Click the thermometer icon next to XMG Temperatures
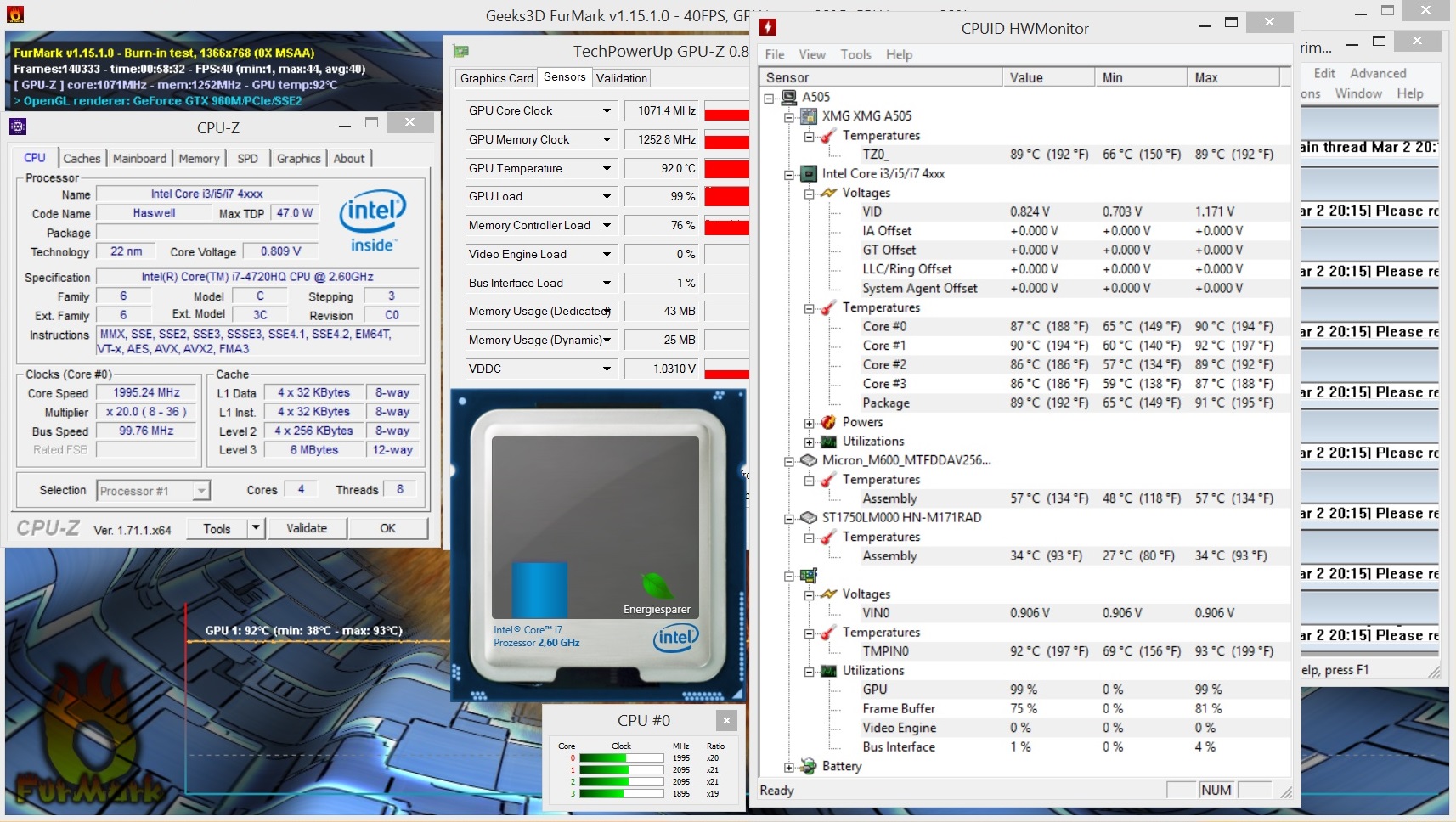Image resolution: width=1456 pixels, height=822 pixels. click(829, 136)
